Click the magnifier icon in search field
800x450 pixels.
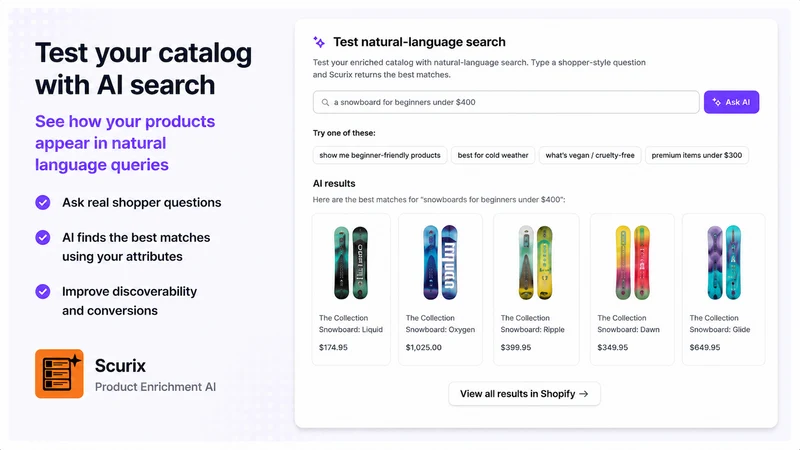[x=325, y=103]
